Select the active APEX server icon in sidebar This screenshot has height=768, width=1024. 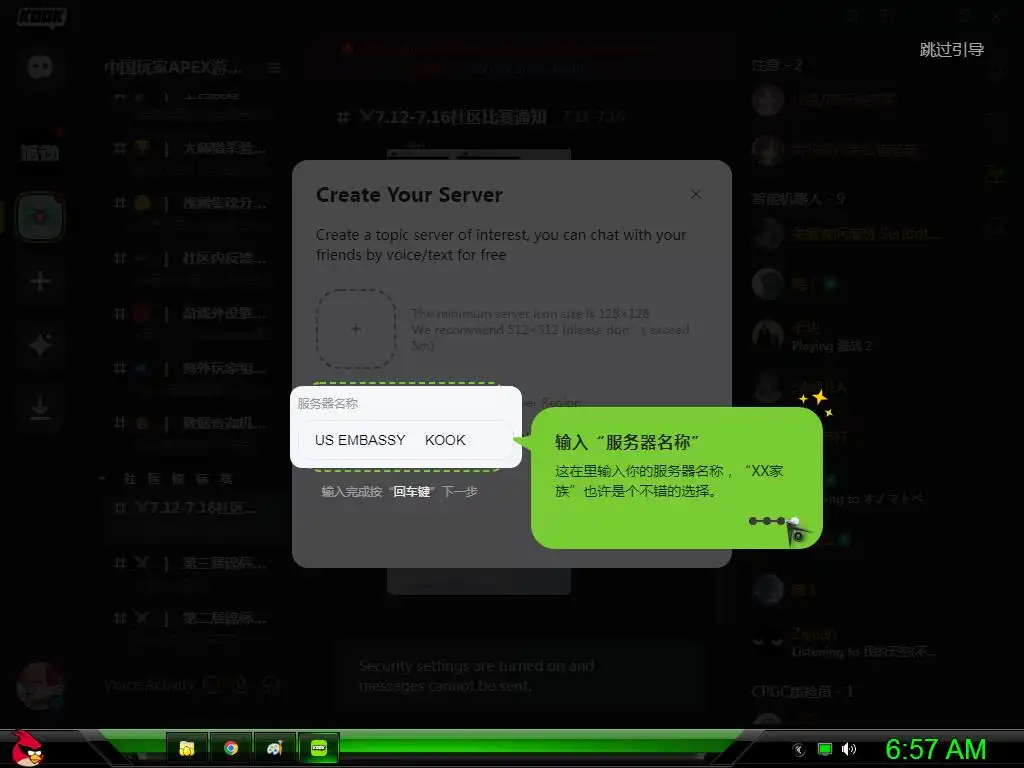[40, 217]
